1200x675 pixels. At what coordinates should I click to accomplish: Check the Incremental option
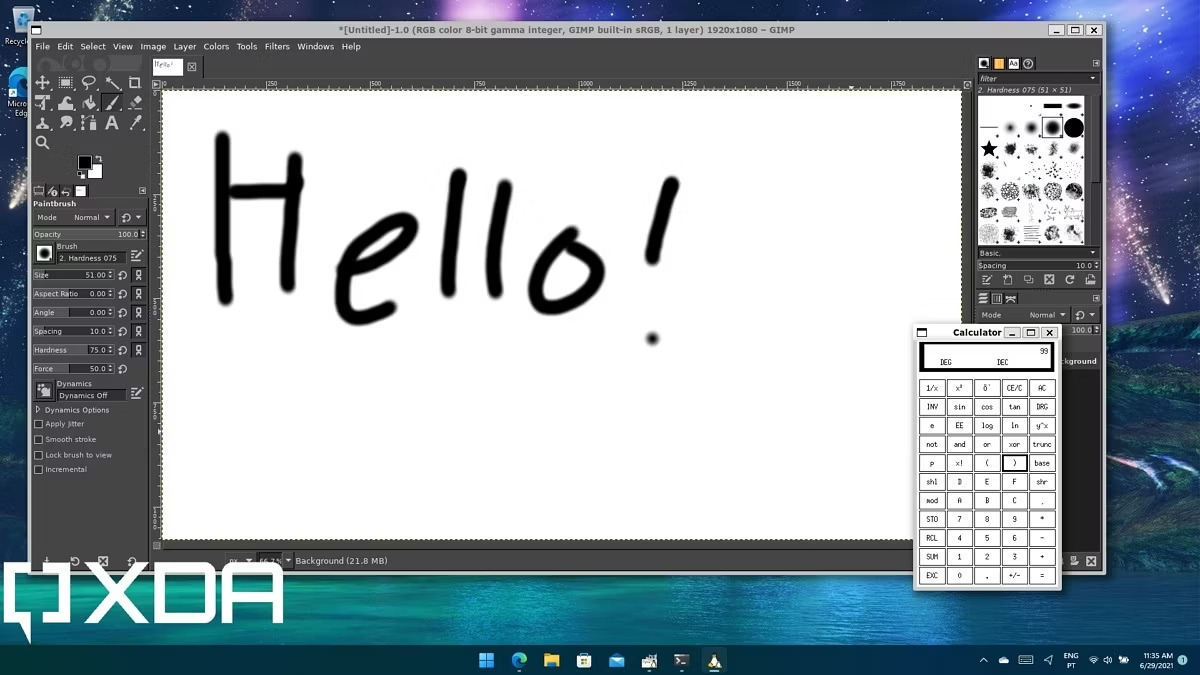(x=39, y=469)
